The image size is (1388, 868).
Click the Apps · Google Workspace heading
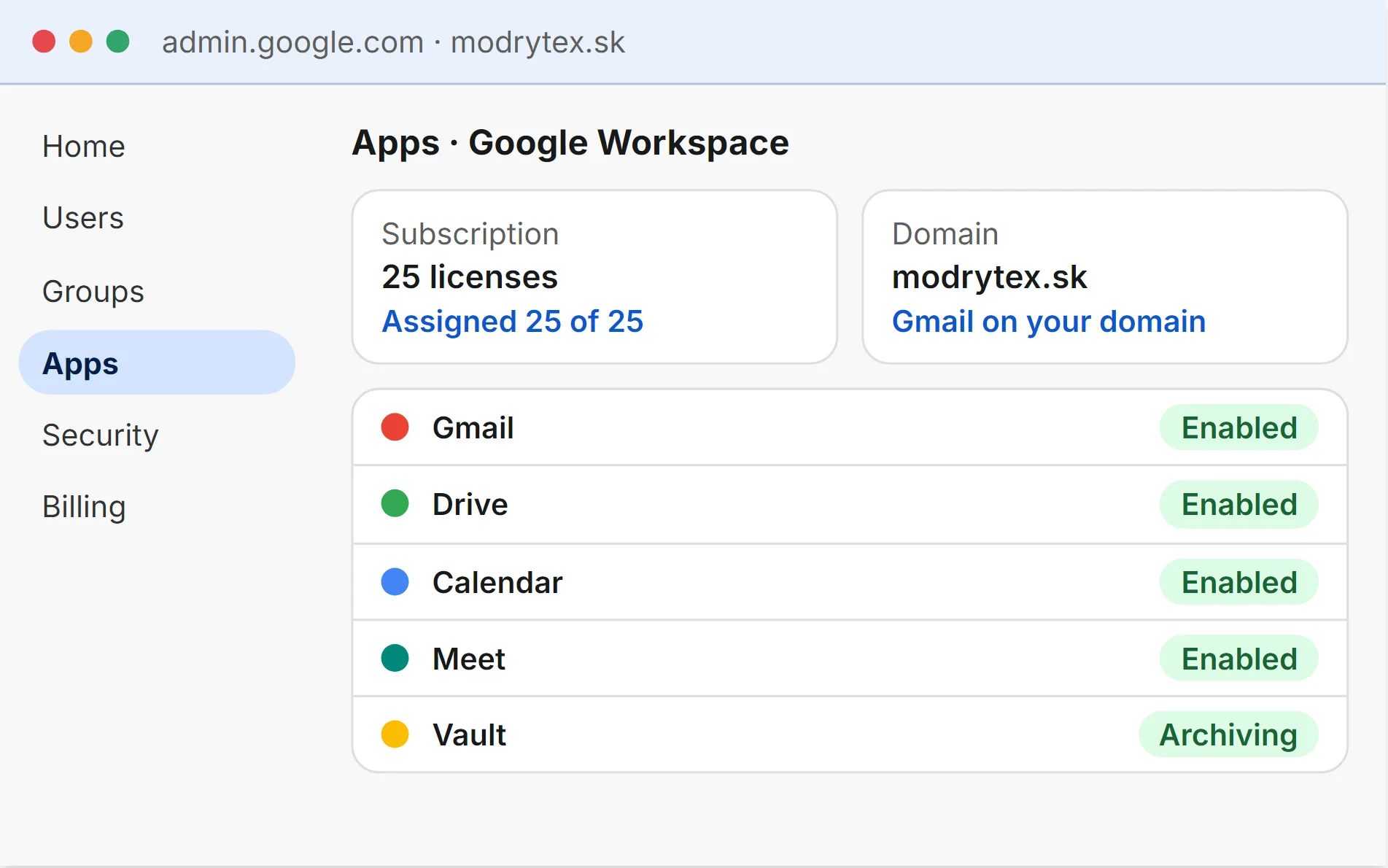pyautogui.click(x=570, y=143)
